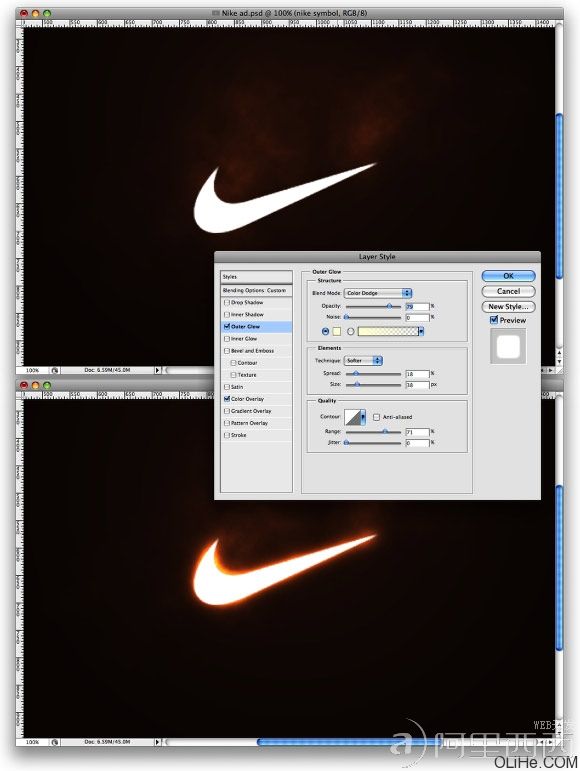Click the Opacity percentage field
The image size is (580, 771).
[x=417, y=306]
